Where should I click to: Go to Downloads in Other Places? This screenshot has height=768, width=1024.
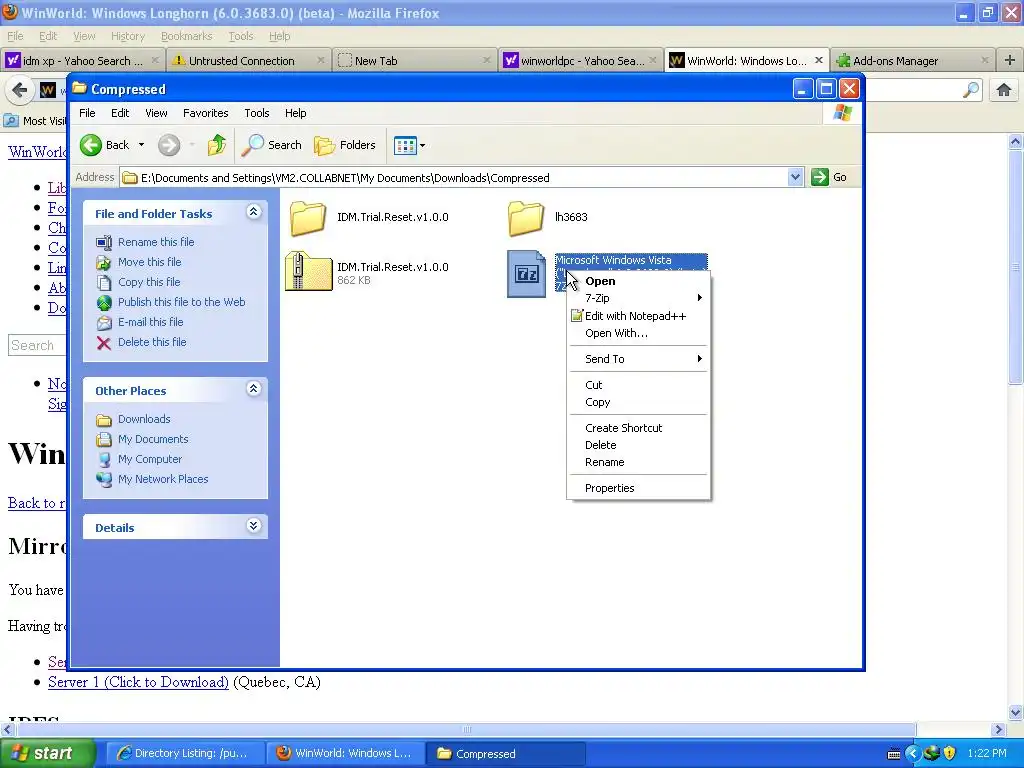tap(144, 419)
